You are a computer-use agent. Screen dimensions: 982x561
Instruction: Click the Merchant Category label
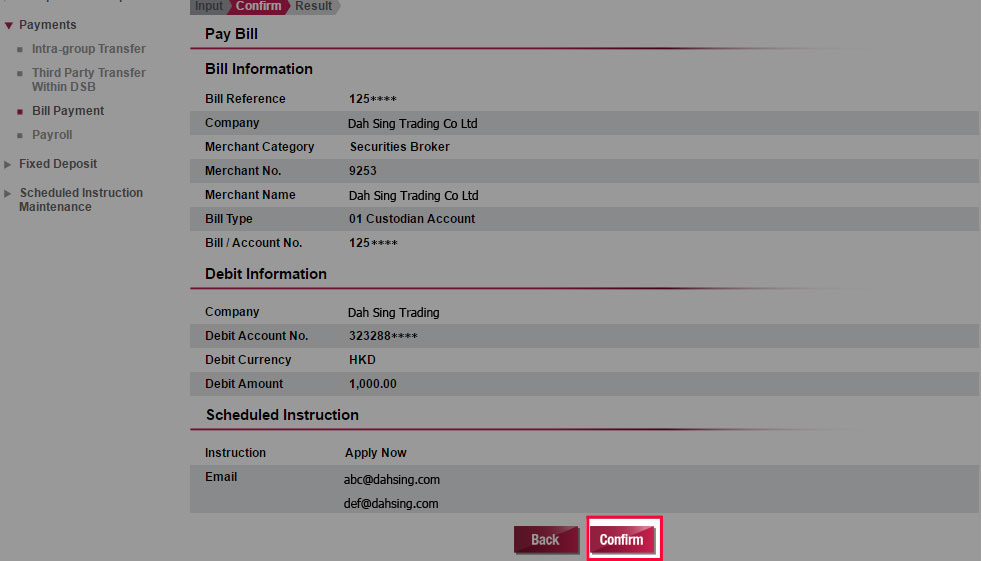tap(259, 147)
